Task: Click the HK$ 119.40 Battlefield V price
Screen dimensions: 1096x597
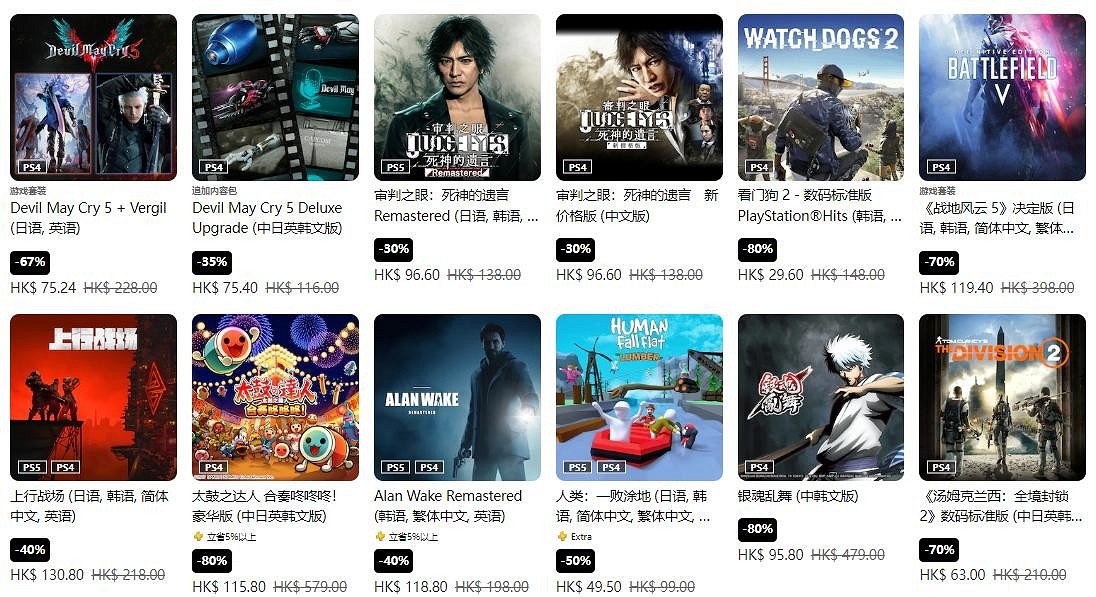Action: tap(955, 287)
